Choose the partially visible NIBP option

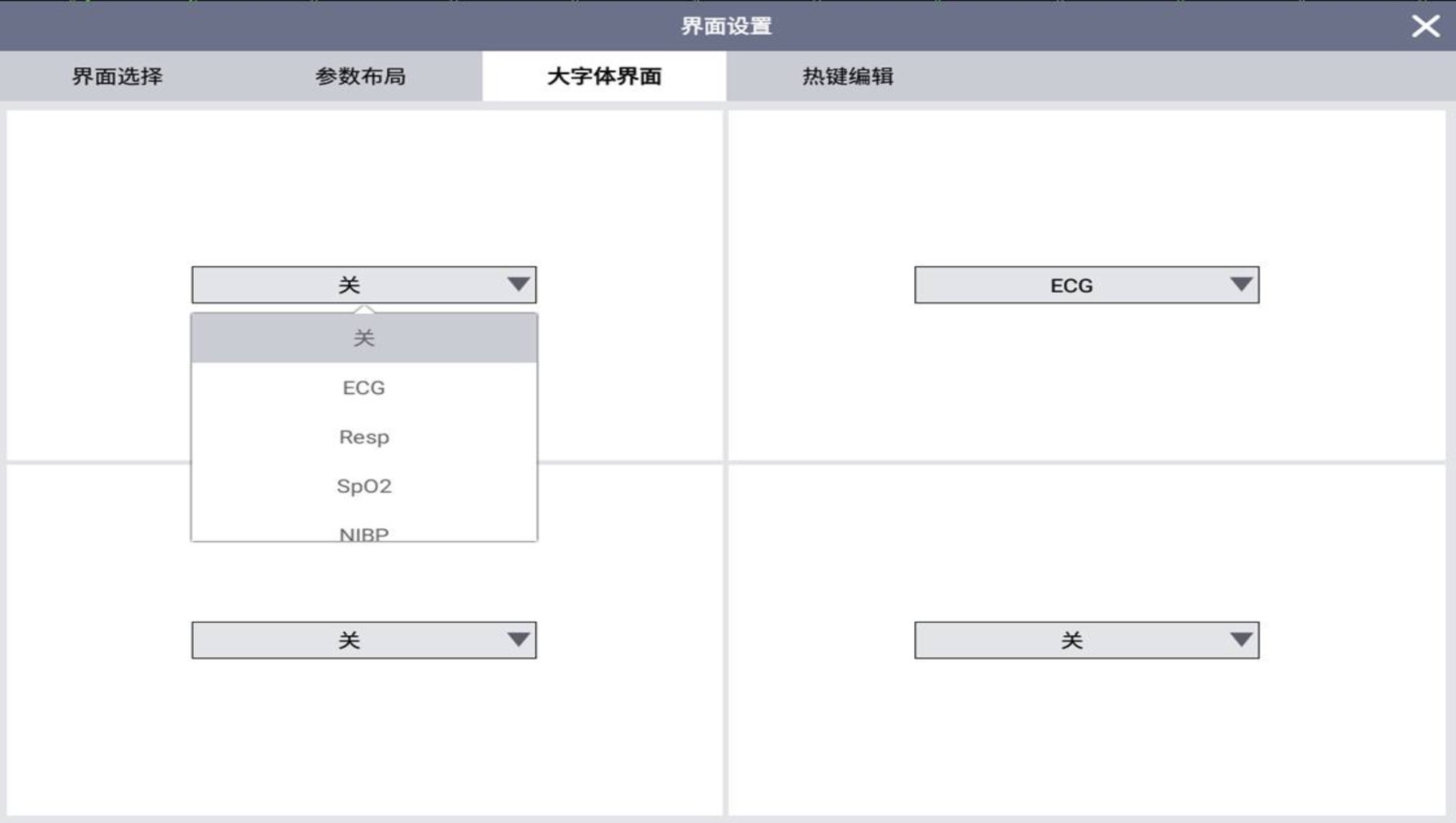tap(363, 532)
